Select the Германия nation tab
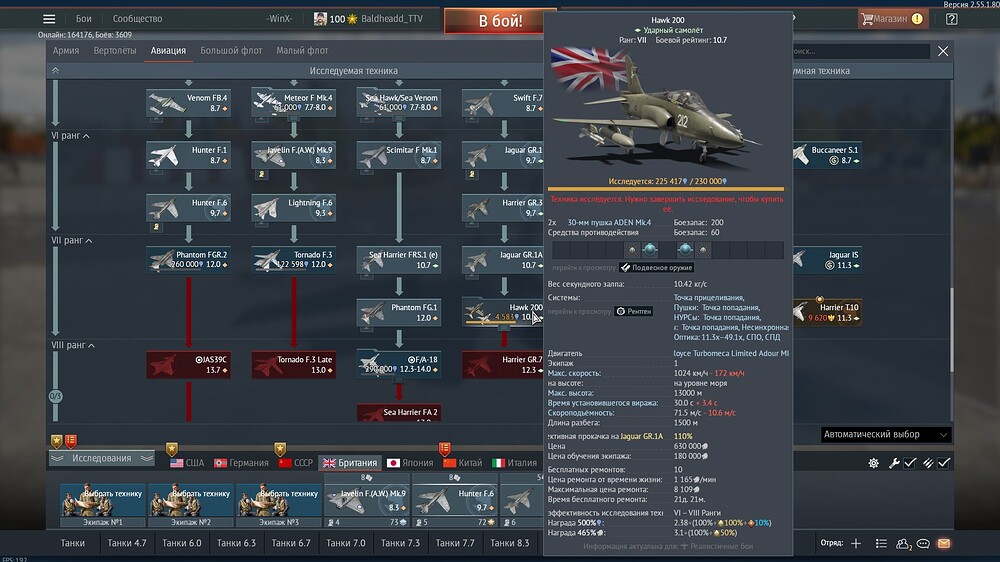 241,463
